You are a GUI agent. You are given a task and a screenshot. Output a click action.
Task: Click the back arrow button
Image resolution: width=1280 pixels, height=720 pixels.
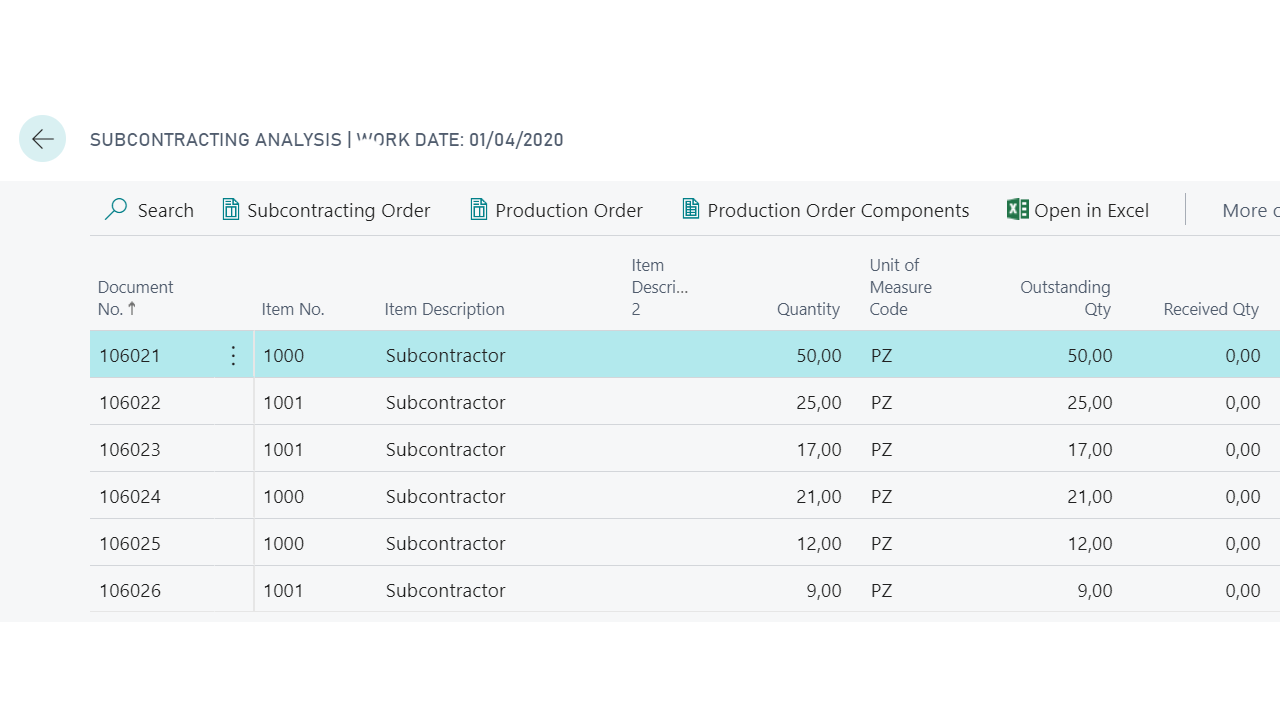click(43, 139)
